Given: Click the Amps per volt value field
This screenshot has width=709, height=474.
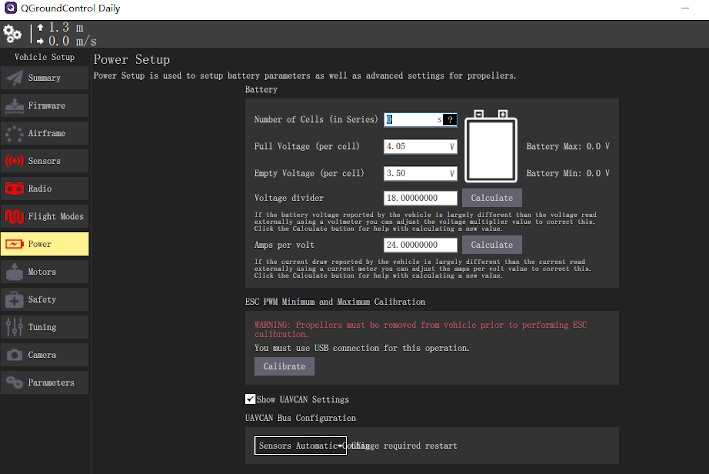Looking at the screenshot, I should click(x=421, y=245).
